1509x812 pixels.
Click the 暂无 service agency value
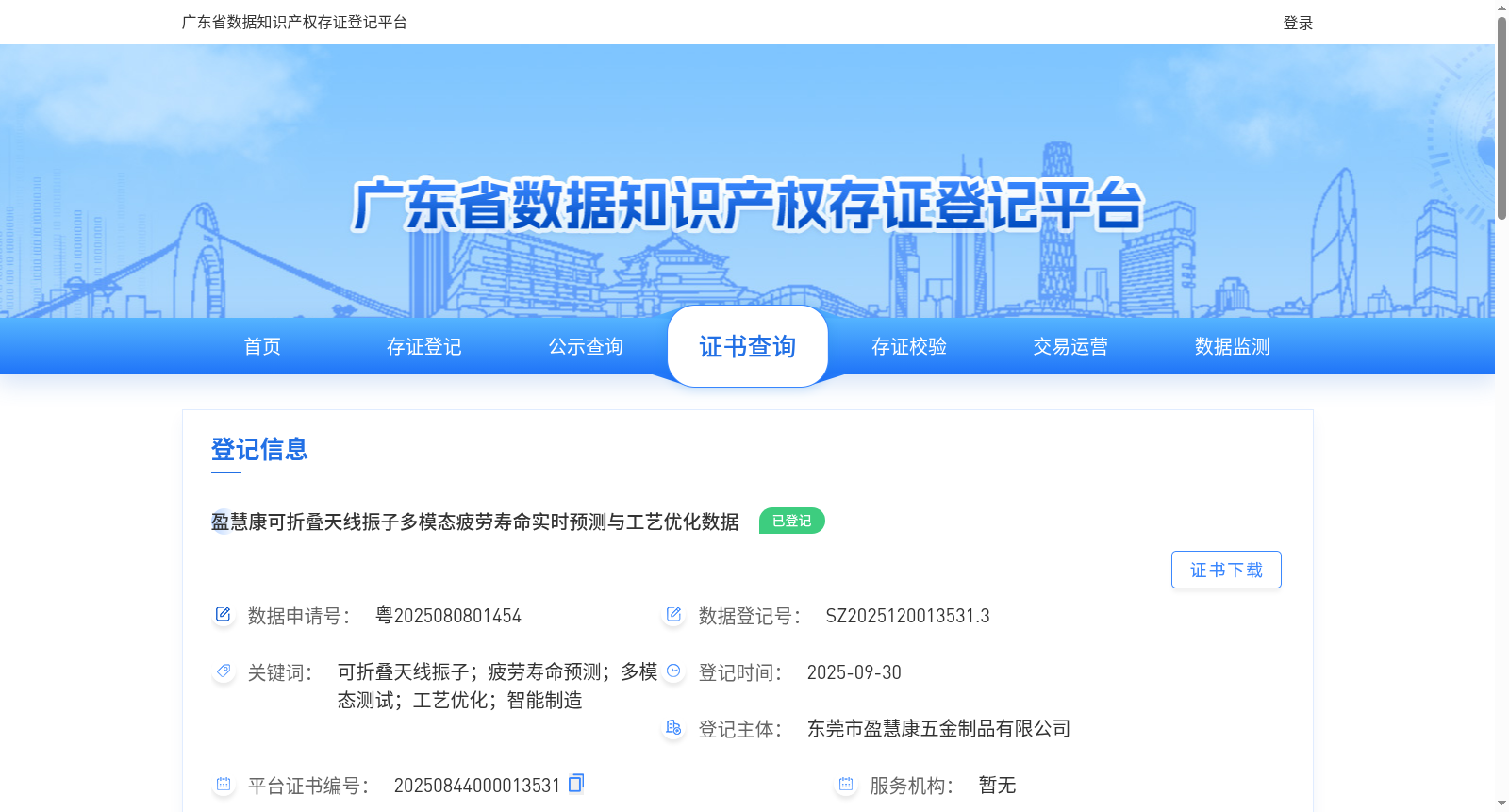997,785
